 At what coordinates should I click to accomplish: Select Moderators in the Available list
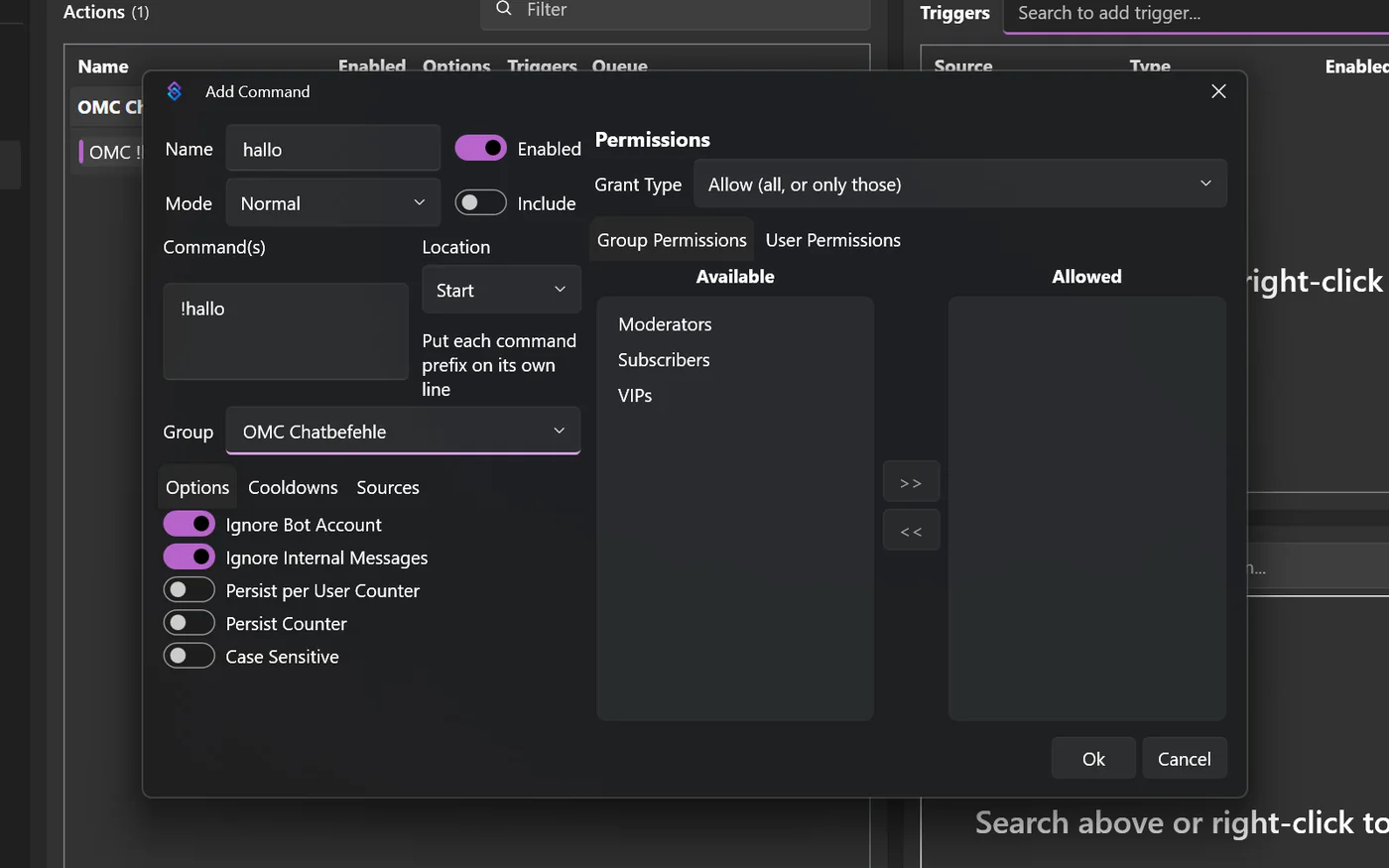[x=665, y=324]
